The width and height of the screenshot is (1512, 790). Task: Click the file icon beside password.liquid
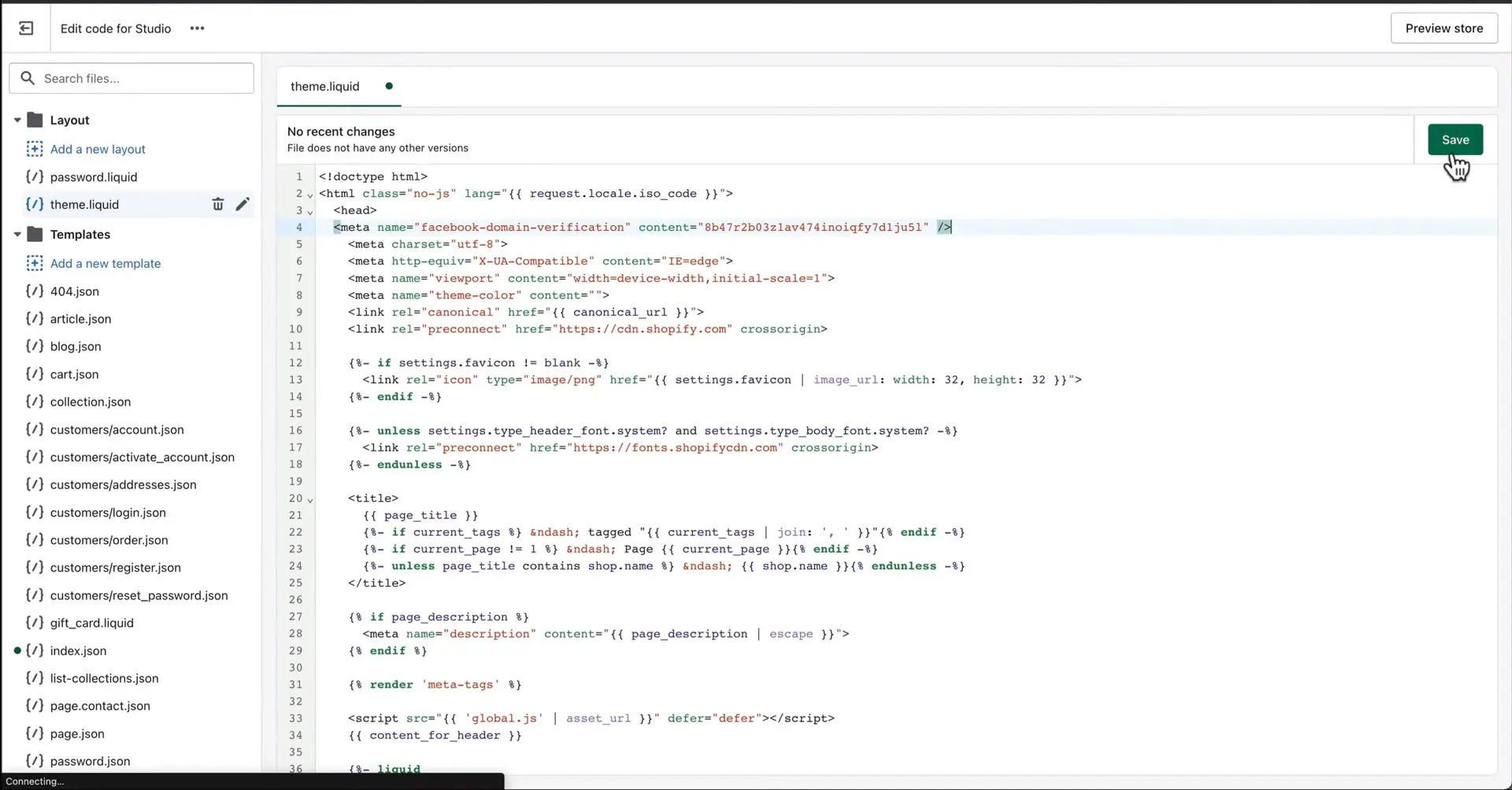point(35,176)
